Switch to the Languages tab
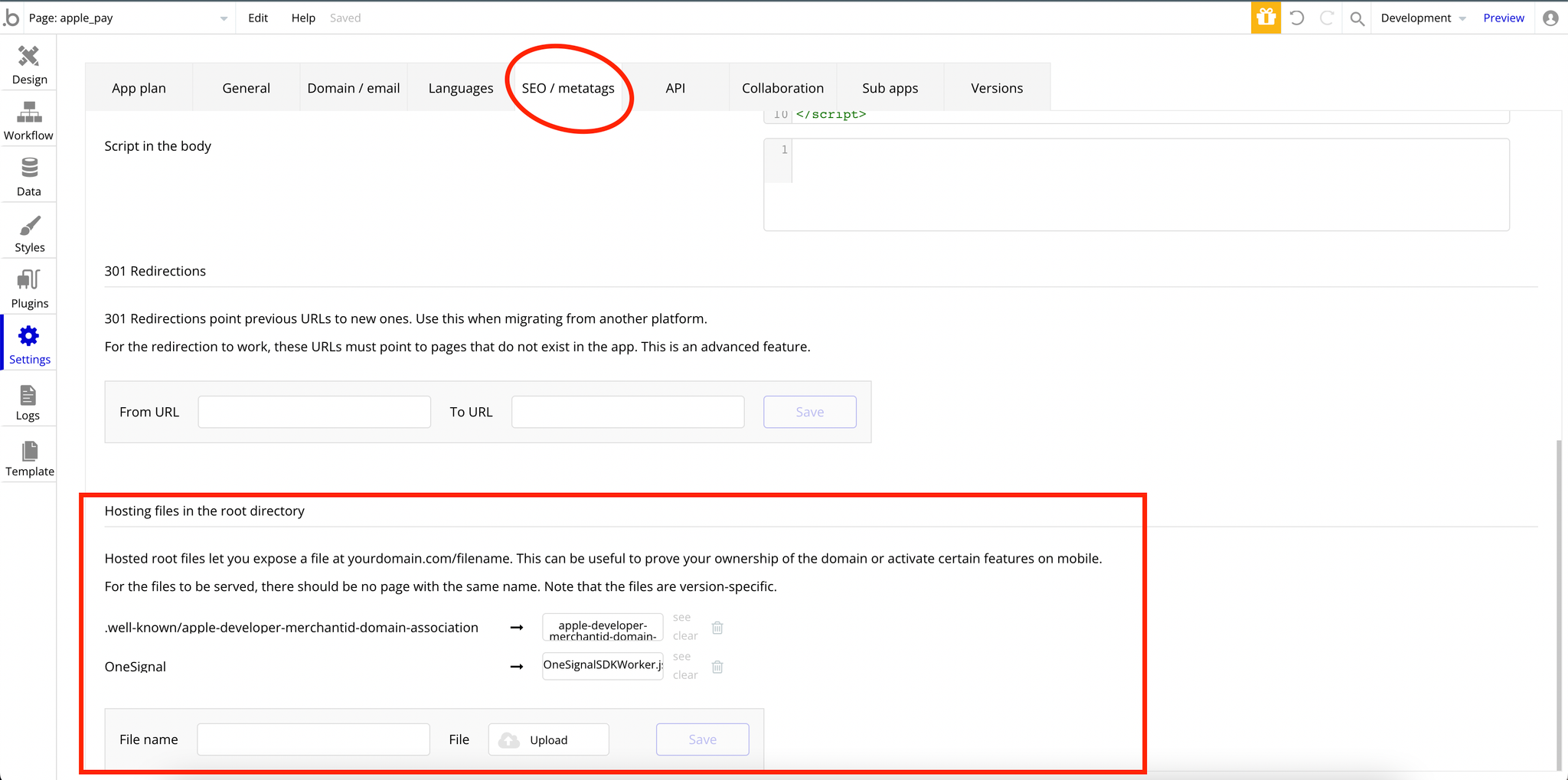1568x780 pixels. 461,87
